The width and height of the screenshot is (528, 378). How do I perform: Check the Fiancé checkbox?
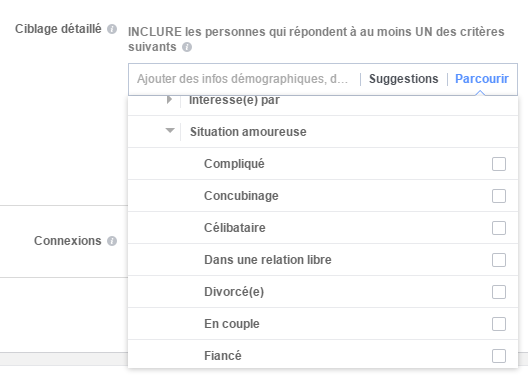[499, 356]
